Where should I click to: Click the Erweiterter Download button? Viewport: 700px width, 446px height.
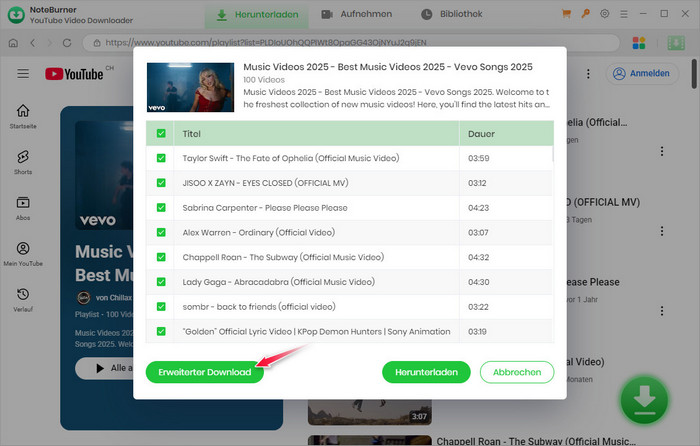coord(205,372)
